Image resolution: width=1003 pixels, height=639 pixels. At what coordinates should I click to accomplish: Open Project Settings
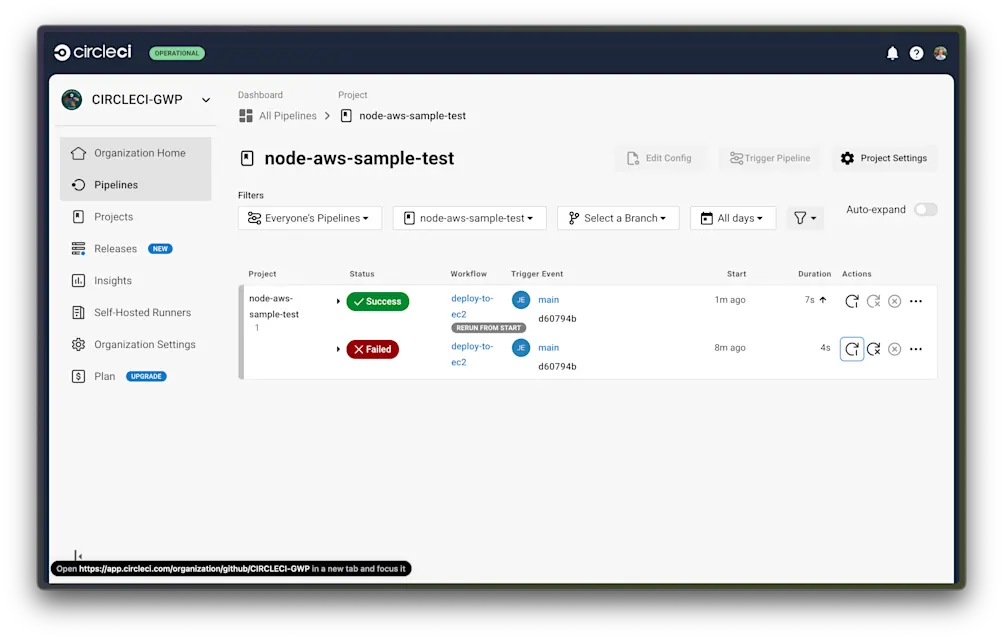(885, 158)
